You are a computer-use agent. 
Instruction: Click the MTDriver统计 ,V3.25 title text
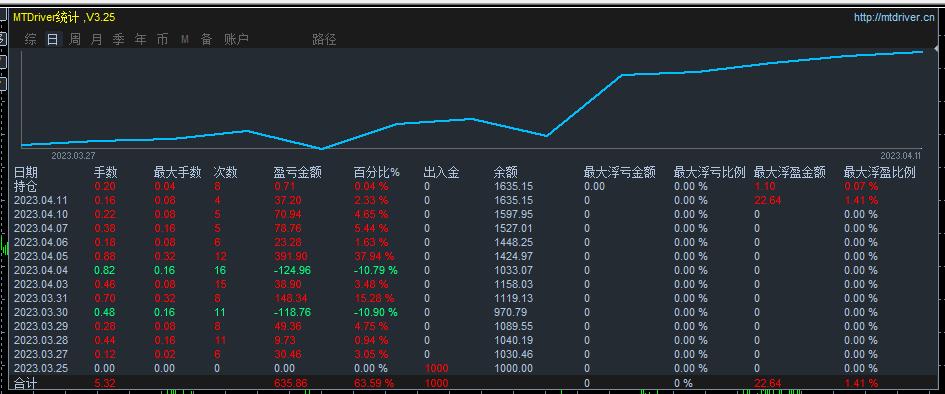(64, 17)
